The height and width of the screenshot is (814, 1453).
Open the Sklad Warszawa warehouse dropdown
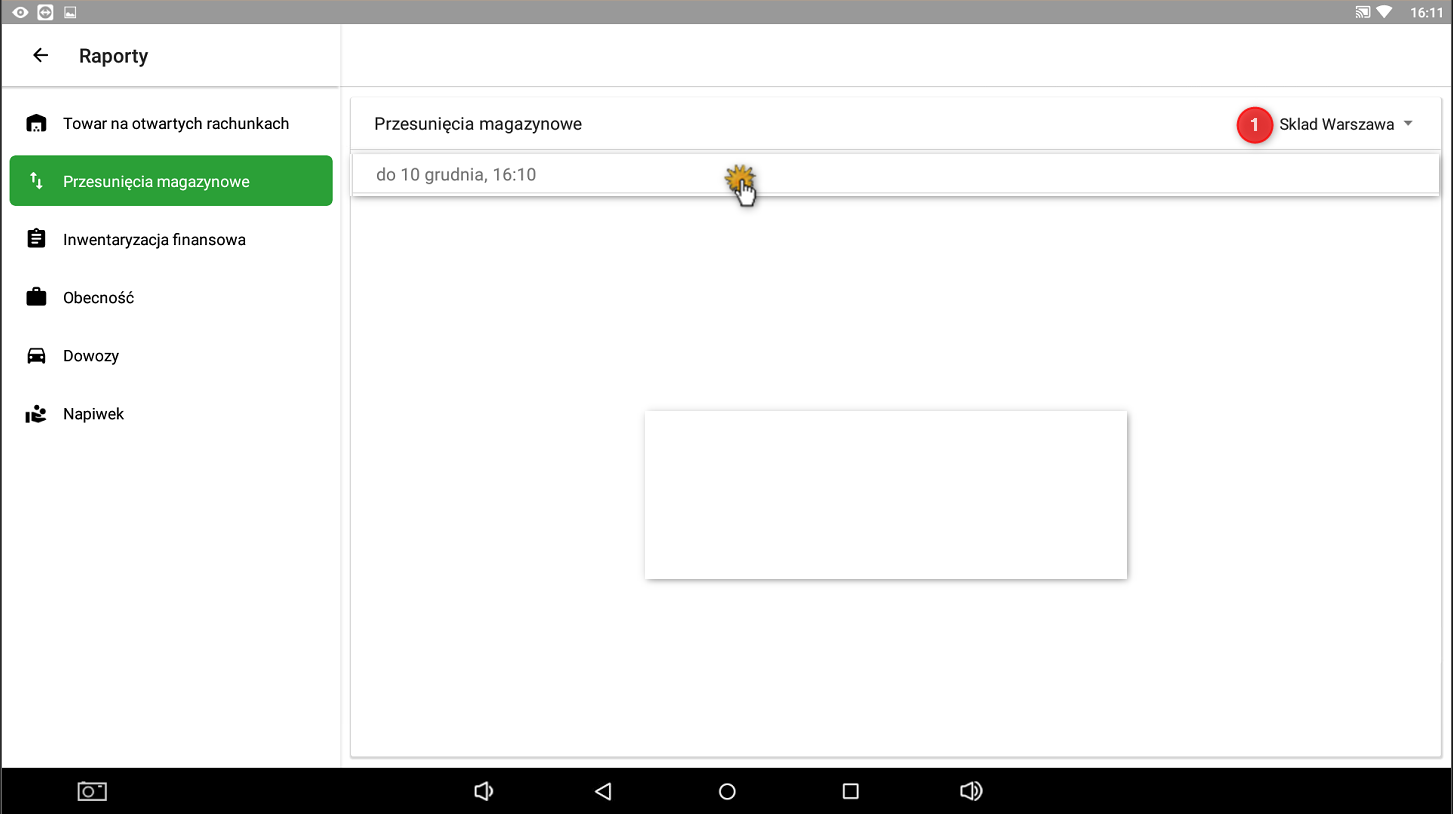pyautogui.click(x=1336, y=125)
